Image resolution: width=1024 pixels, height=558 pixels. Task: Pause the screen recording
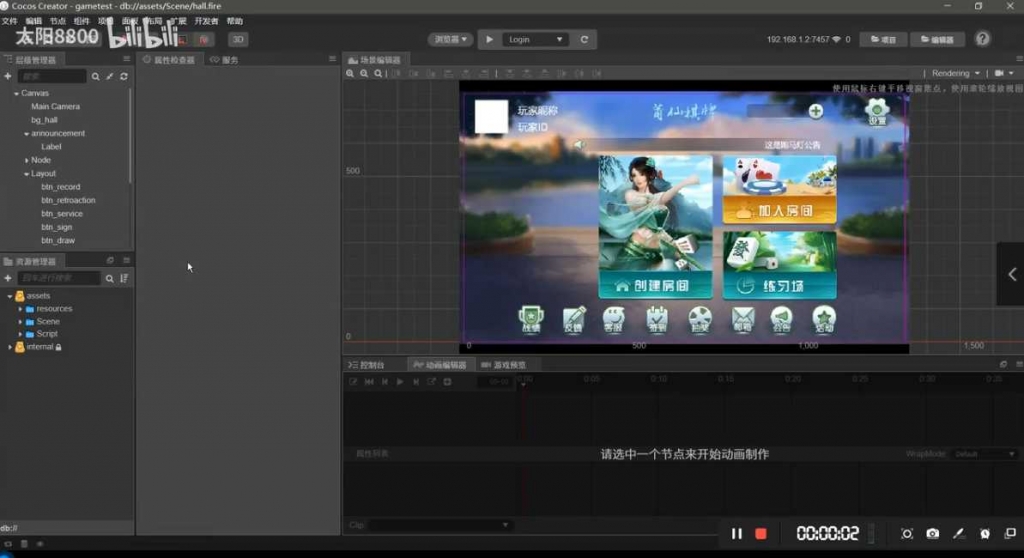(x=737, y=534)
